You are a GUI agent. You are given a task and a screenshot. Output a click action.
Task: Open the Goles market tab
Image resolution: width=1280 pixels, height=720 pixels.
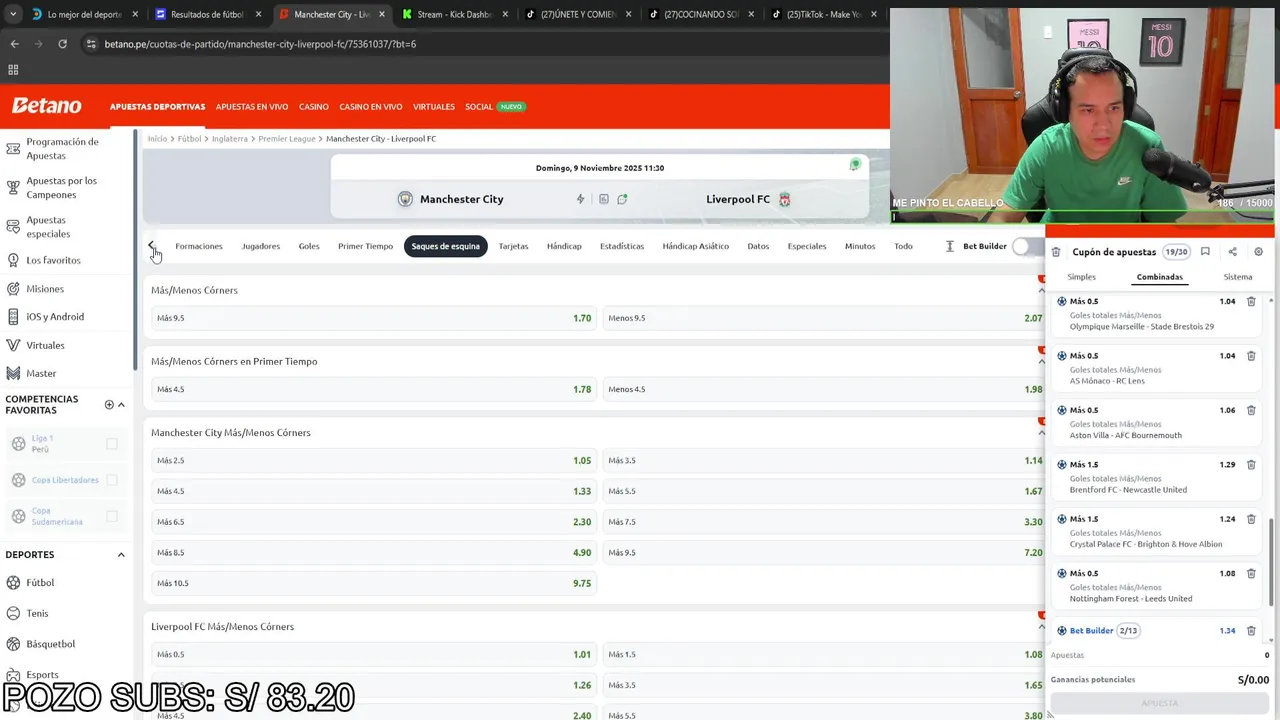tap(309, 246)
